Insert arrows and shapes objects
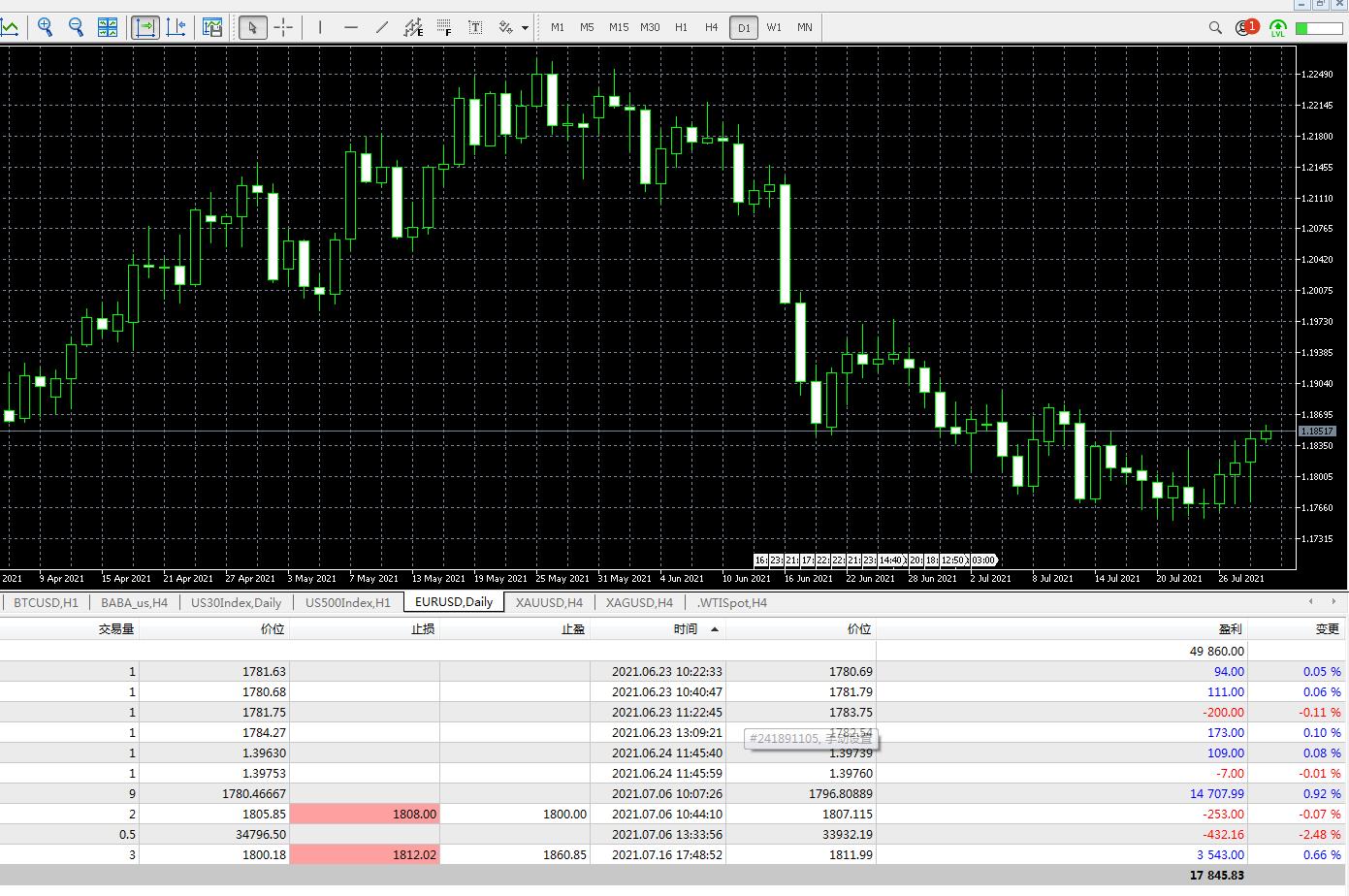The height and width of the screenshot is (896, 1349). (x=505, y=27)
